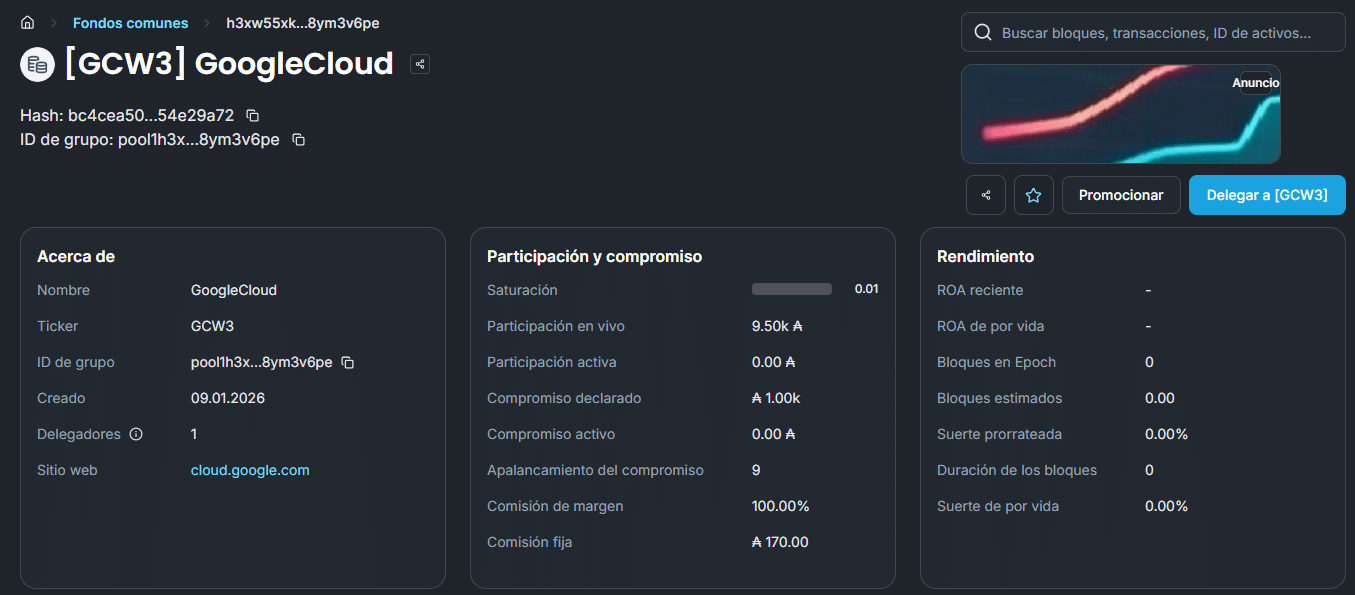The height and width of the screenshot is (595, 1355).
Task: Copy the group ID in the page header
Action: tap(297, 139)
